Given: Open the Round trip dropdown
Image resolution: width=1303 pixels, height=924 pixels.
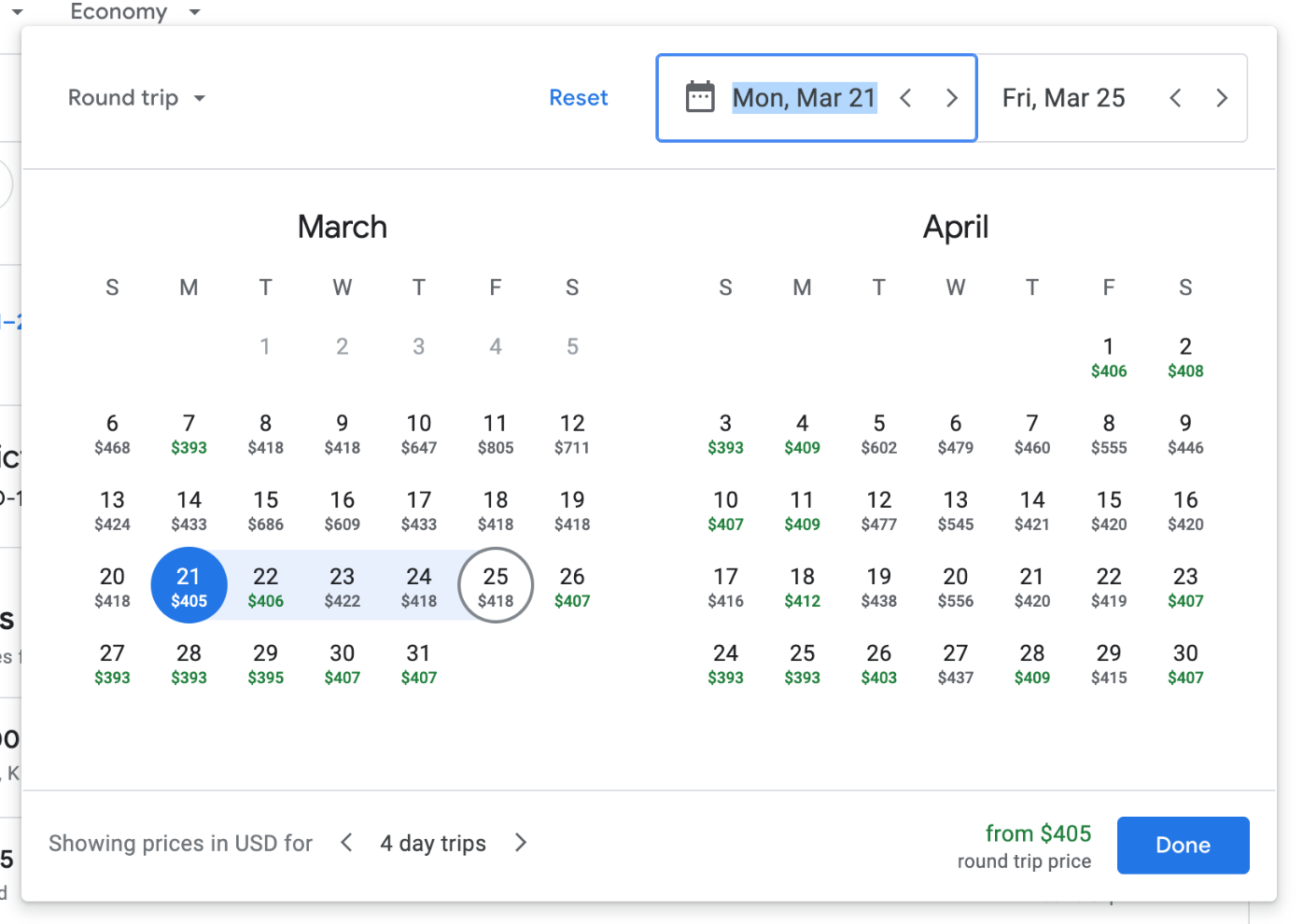Looking at the screenshot, I should click(x=136, y=98).
